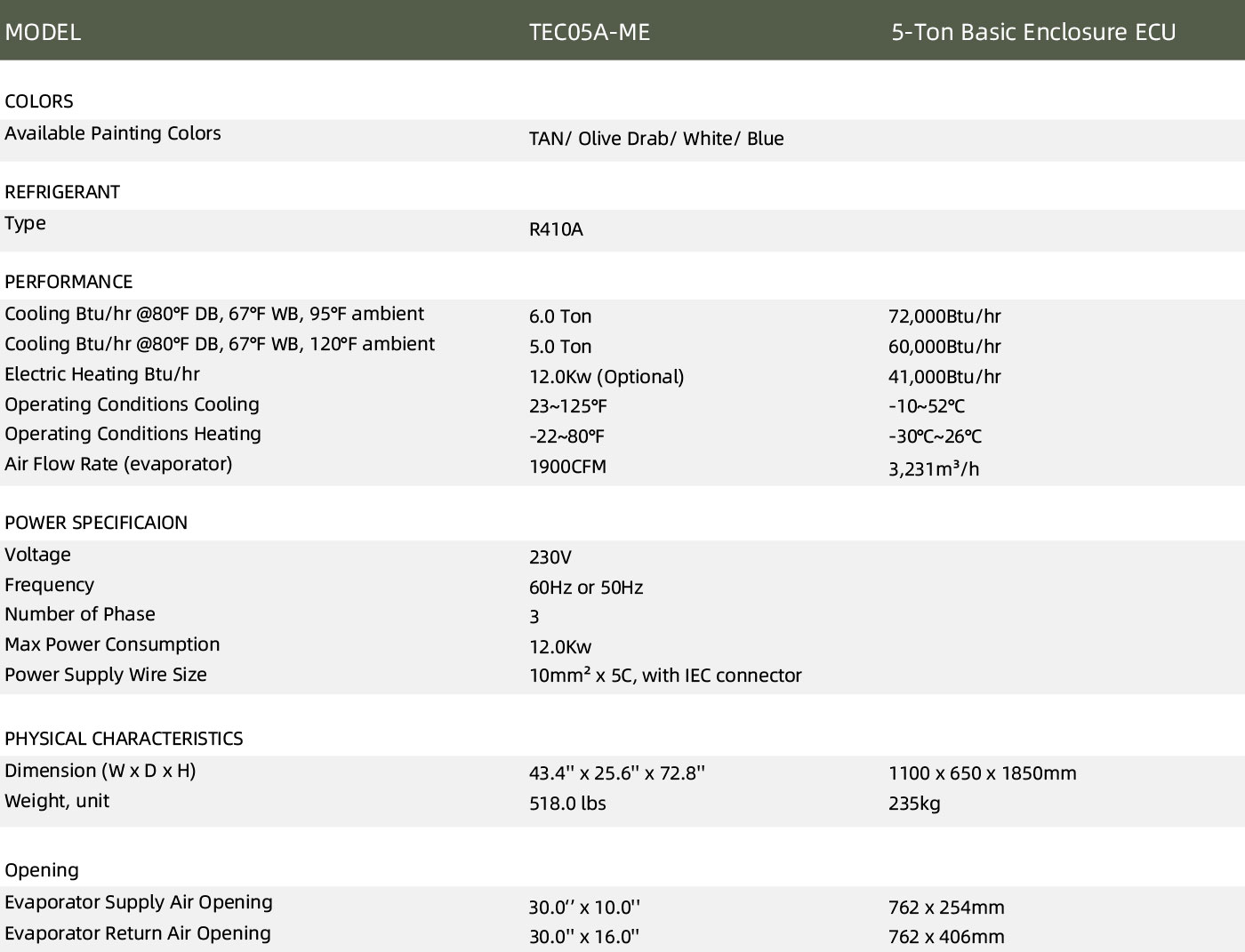Click the MODEL header label
The height and width of the screenshot is (952, 1245).
43,32
